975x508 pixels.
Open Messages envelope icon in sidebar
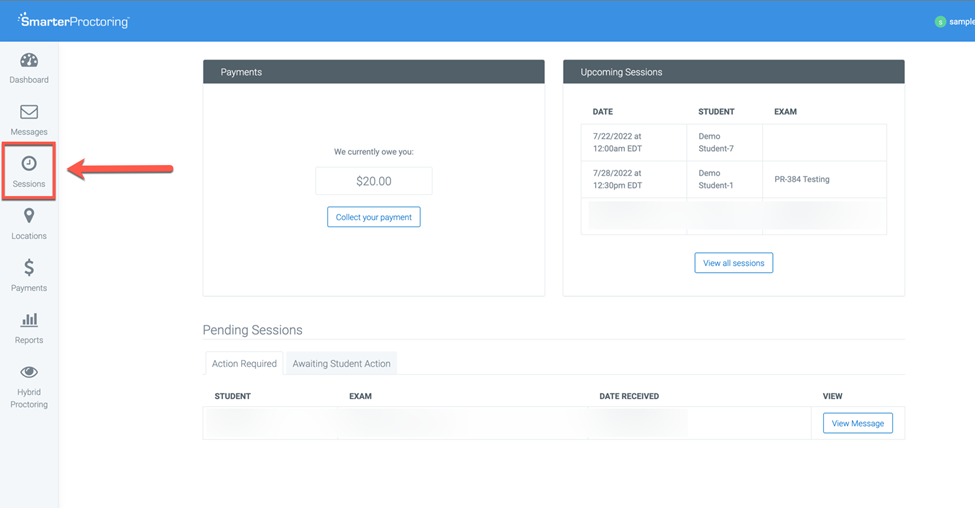(x=29, y=113)
